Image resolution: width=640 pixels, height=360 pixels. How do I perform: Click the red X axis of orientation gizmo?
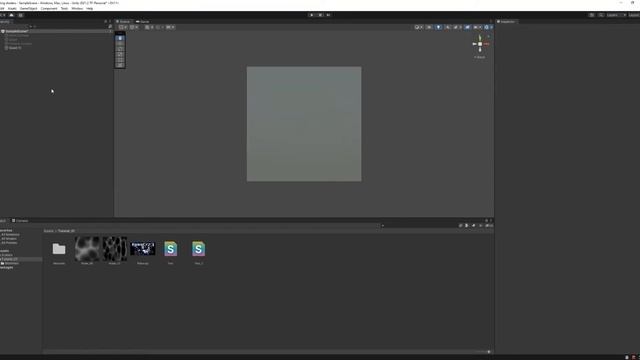click(486, 44)
